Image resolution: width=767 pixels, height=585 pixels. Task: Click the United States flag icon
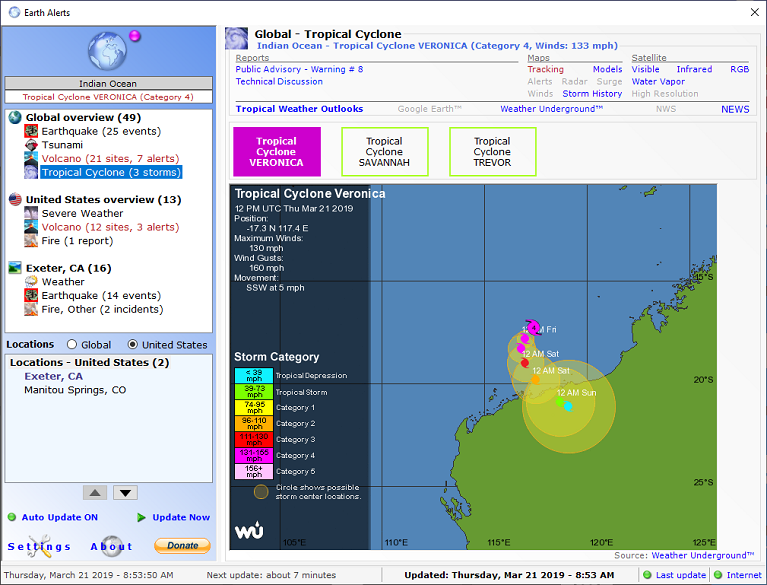(x=15, y=200)
